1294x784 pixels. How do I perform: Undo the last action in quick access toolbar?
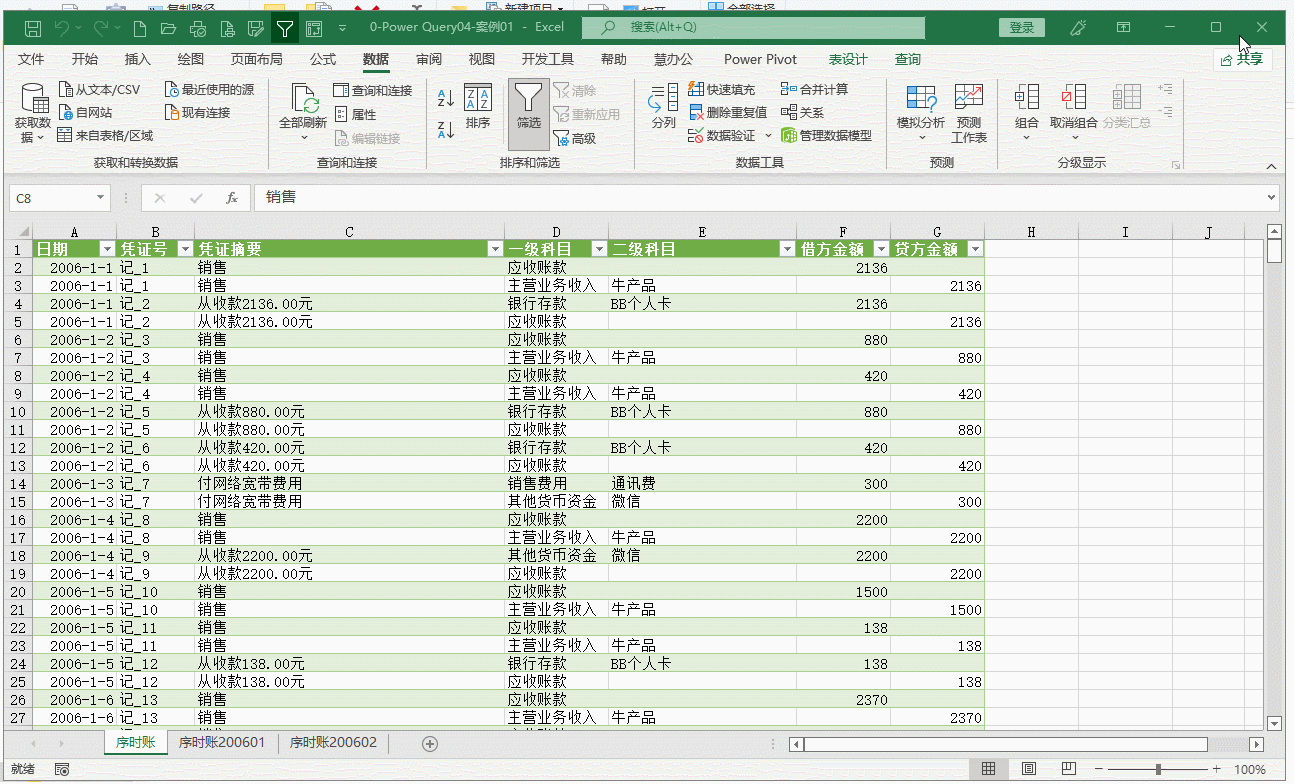(x=62, y=28)
